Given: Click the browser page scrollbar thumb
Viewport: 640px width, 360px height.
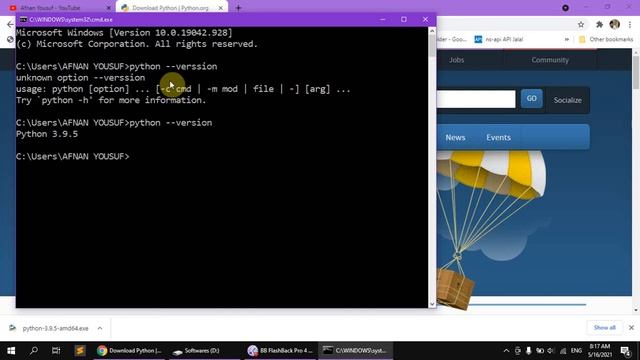Looking at the screenshot, I should tap(636, 73).
